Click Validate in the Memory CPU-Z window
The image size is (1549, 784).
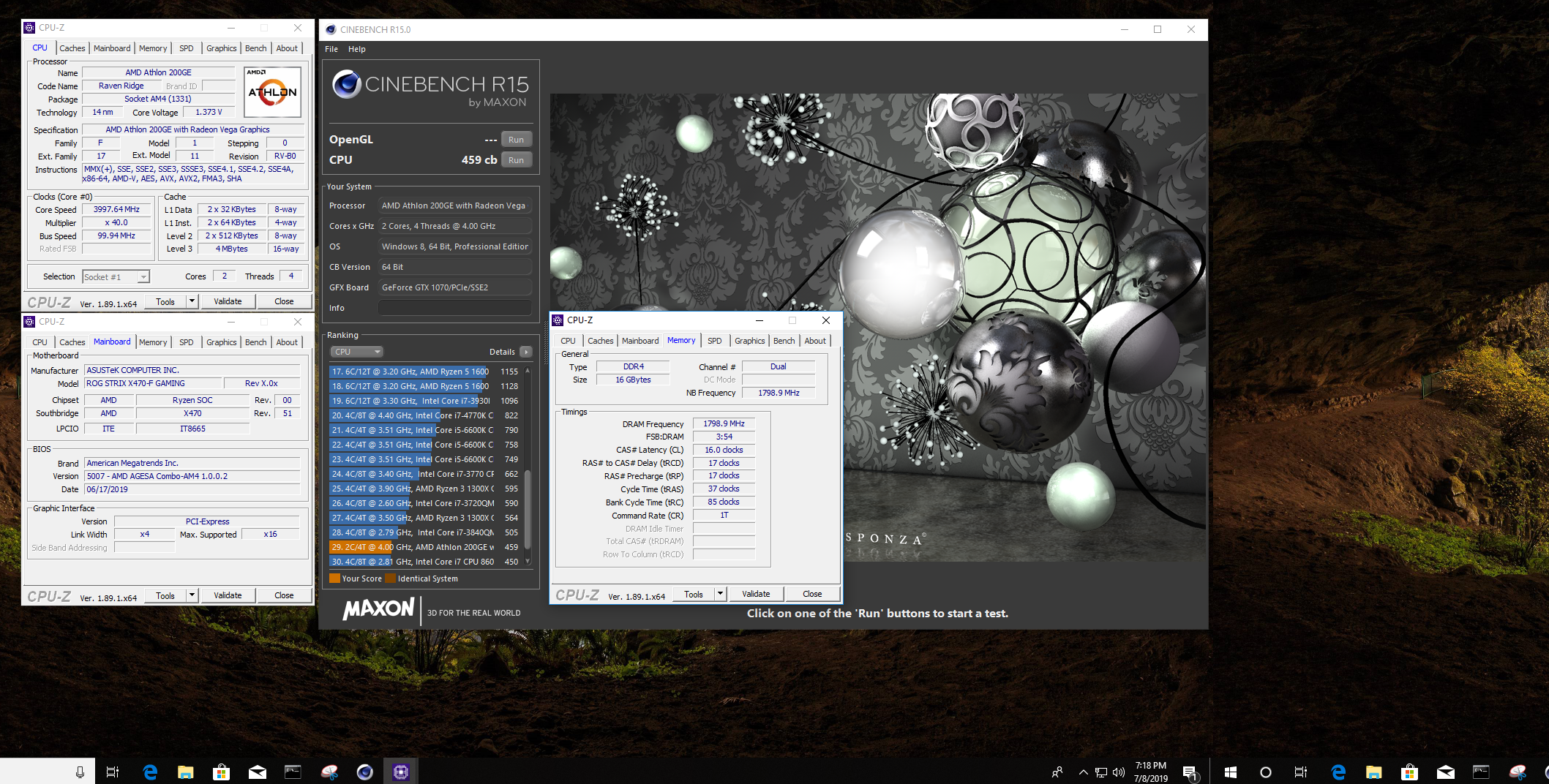[756, 594]
